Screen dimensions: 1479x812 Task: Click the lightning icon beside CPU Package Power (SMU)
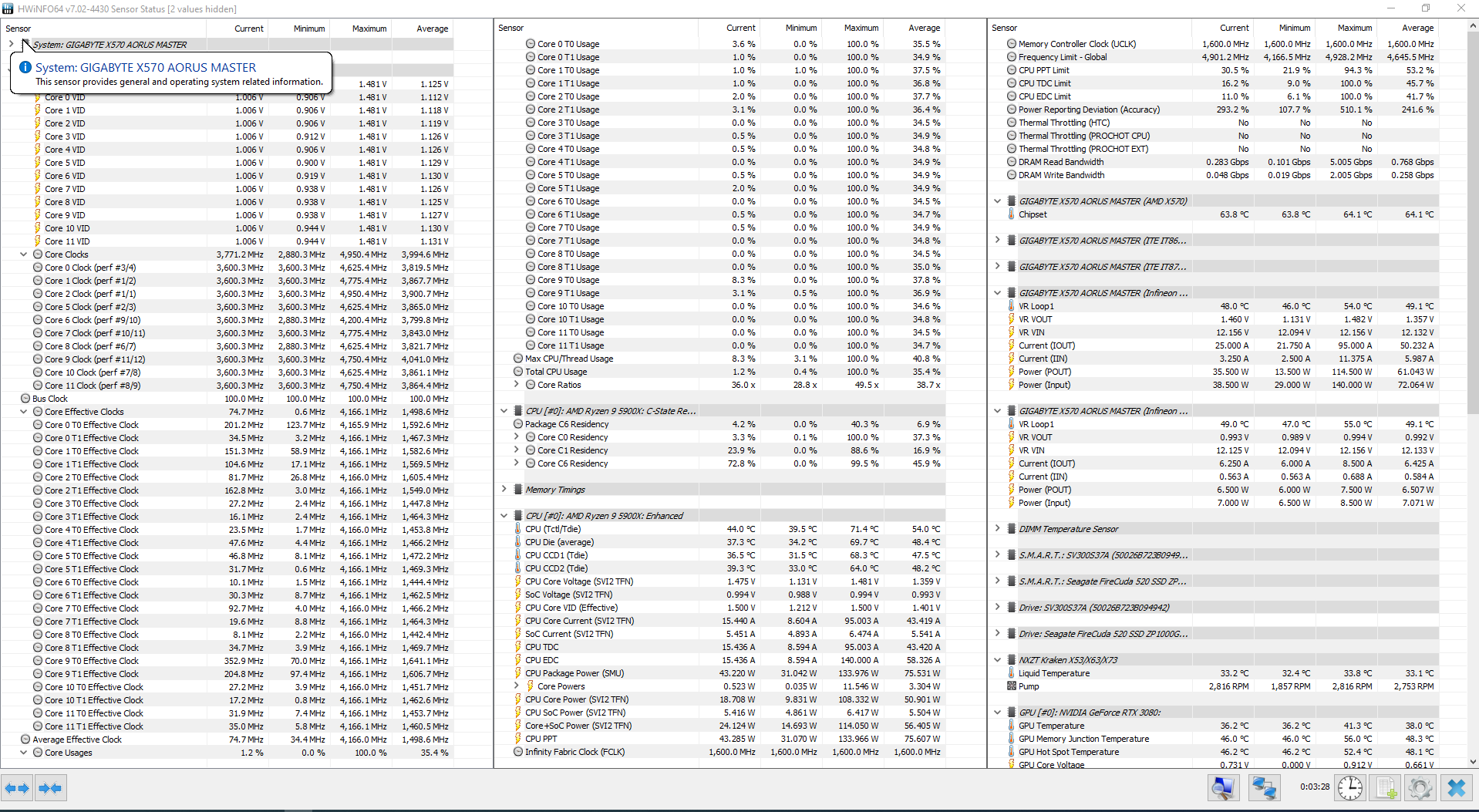tap(518, 673)
